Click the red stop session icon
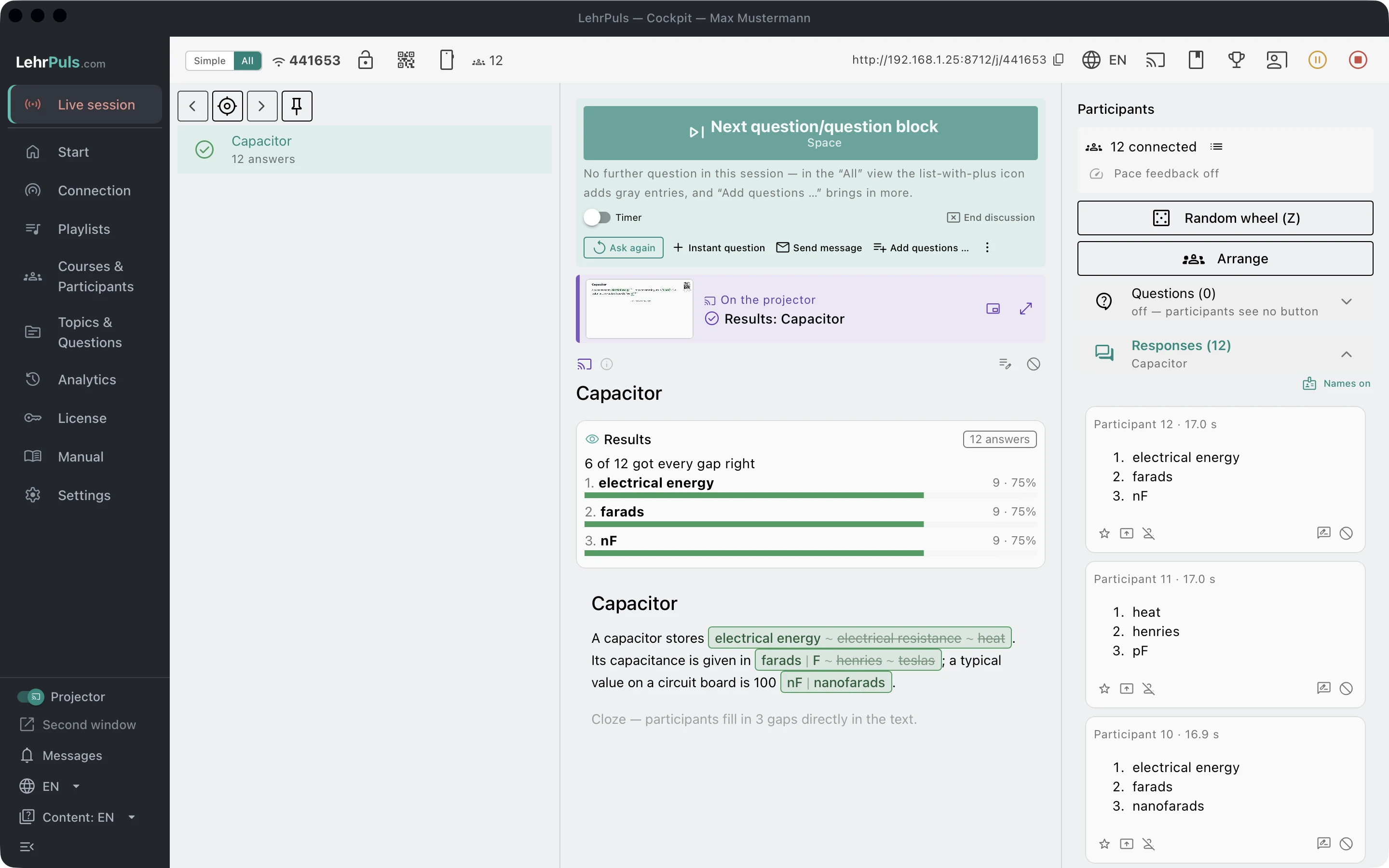This screenshot has width=1389, height=868. tap(1358, 60)
